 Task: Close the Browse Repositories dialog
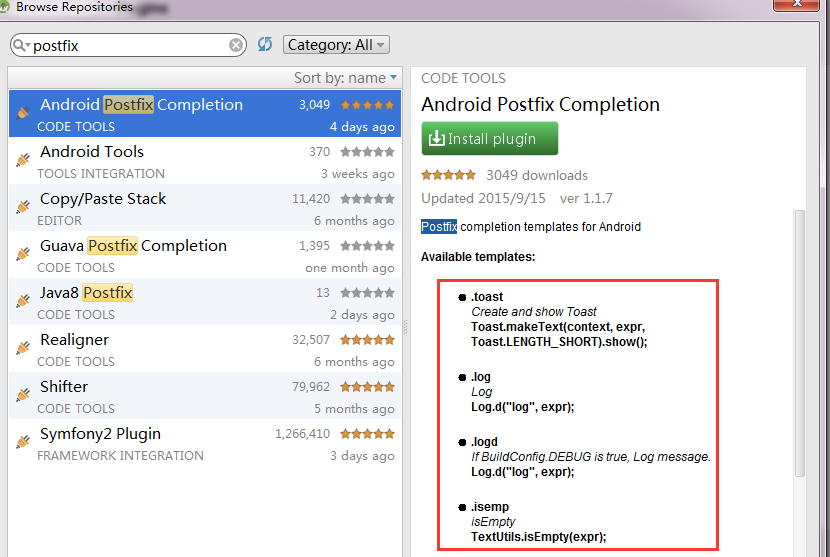pos(796,4)
